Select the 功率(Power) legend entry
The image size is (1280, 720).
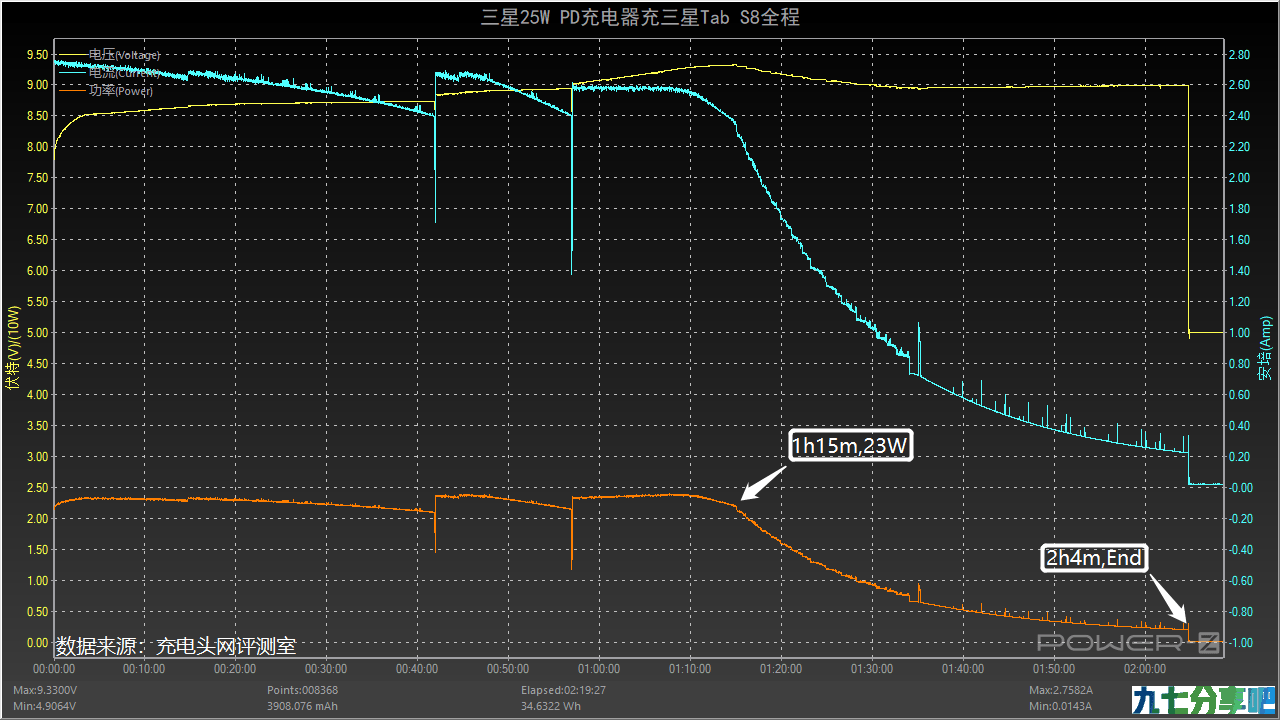click(107, 90)
